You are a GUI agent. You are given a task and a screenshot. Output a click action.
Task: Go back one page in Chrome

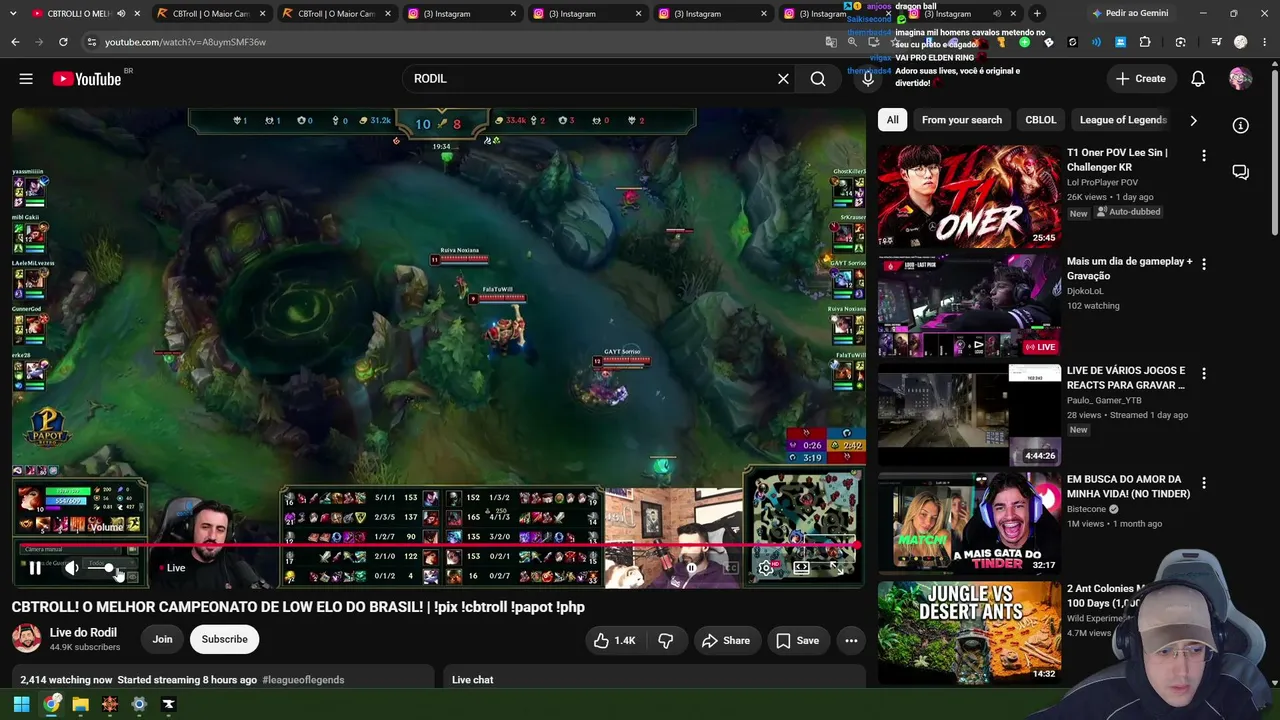click(15, 42)
